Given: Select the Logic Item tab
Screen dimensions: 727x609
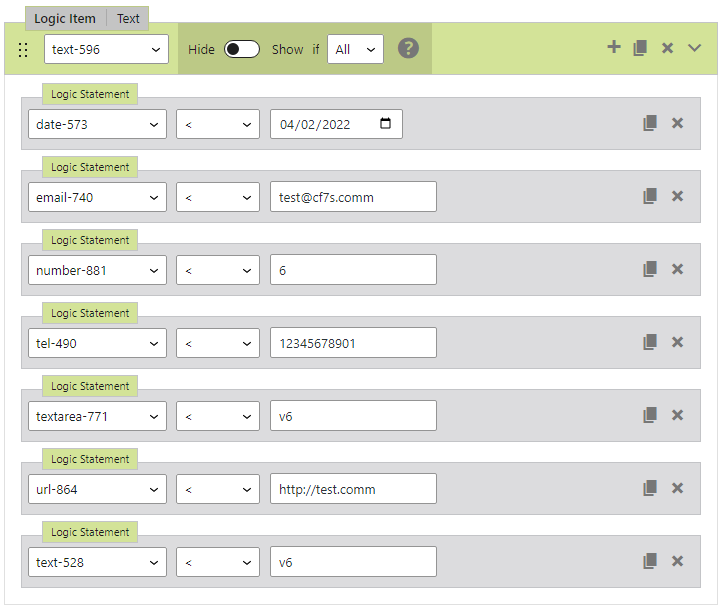Looking at the screenshot, I should click(65, 18).
